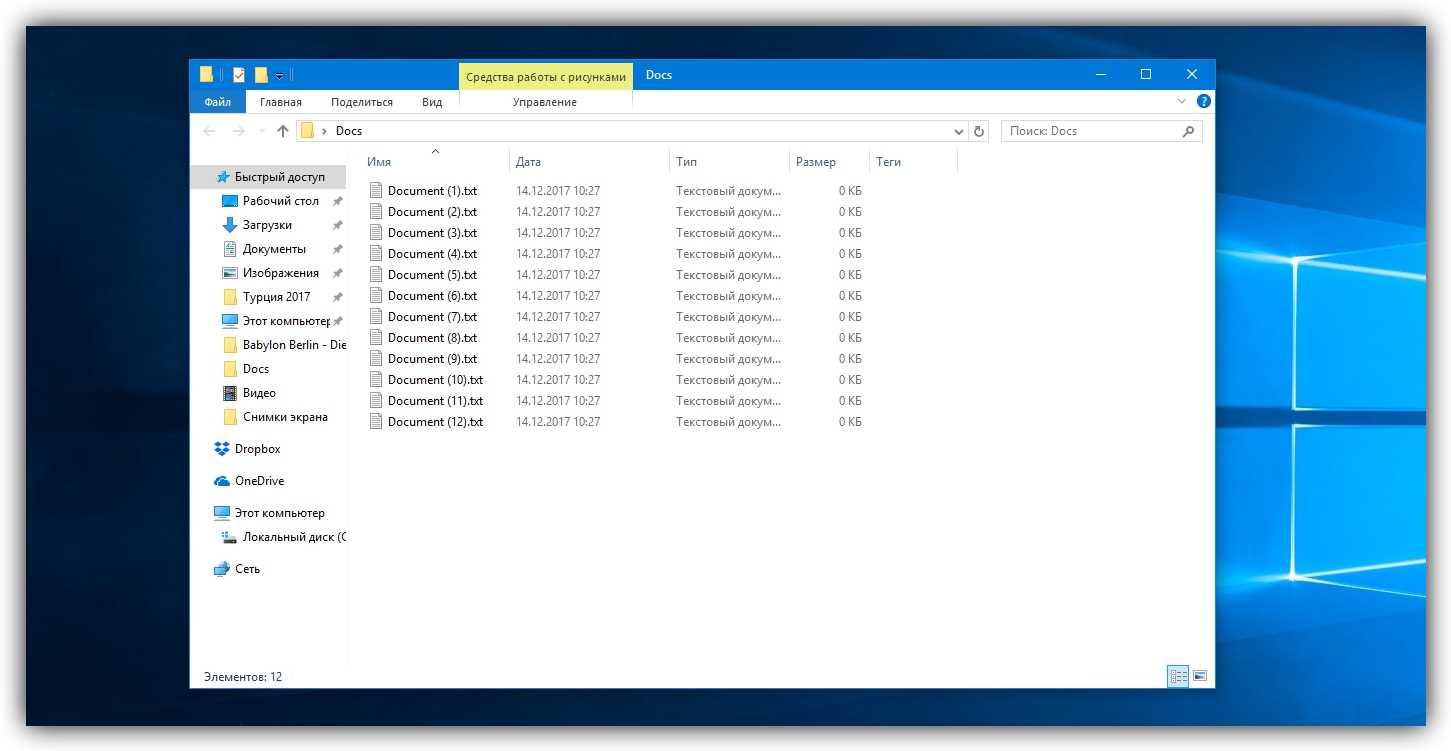
Task: Open Dropbox in the navigation pane
Action: (257, 449)
